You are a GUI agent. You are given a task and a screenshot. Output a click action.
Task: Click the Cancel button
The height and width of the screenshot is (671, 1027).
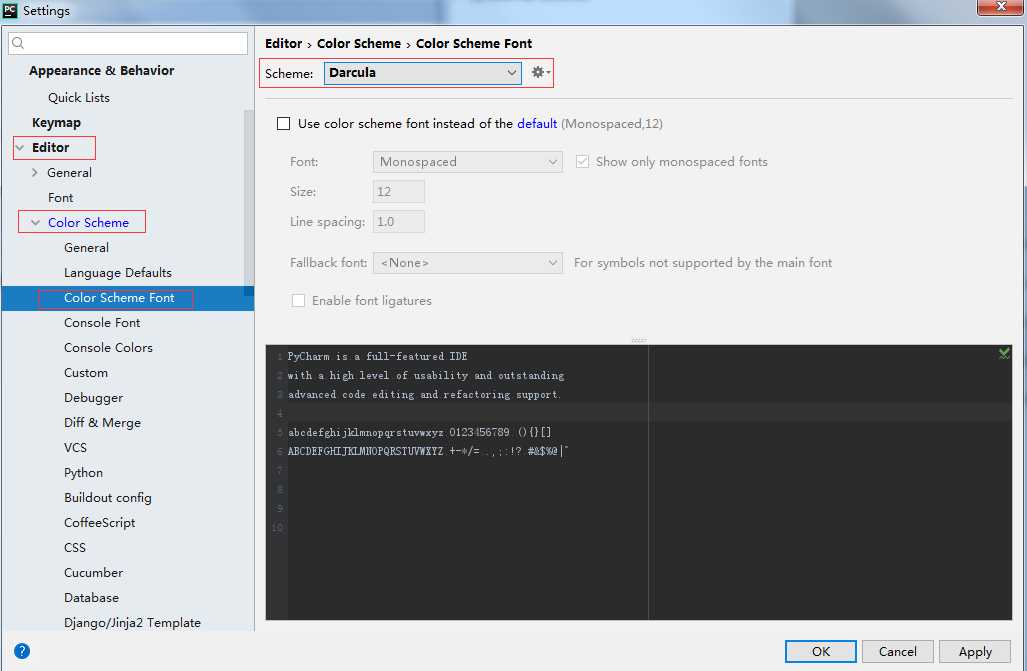(897, 651)
